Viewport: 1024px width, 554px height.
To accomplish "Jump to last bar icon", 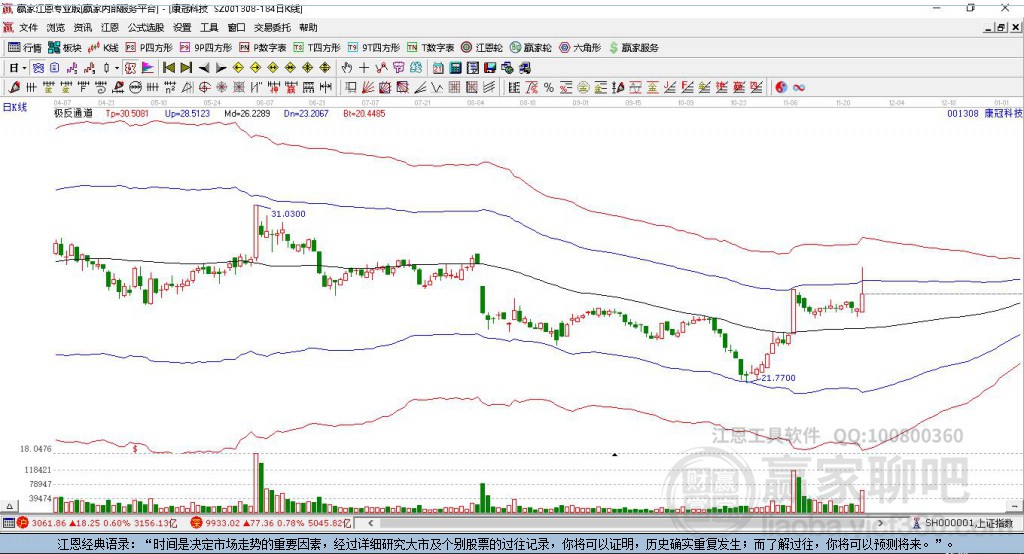I will pyautogui.click(x=186, y=68).
